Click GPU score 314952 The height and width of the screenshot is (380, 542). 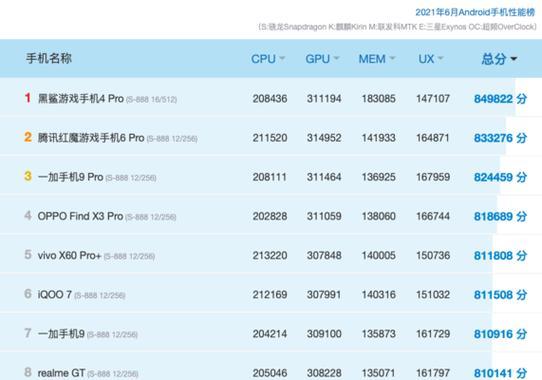click(x=324, y=138)
